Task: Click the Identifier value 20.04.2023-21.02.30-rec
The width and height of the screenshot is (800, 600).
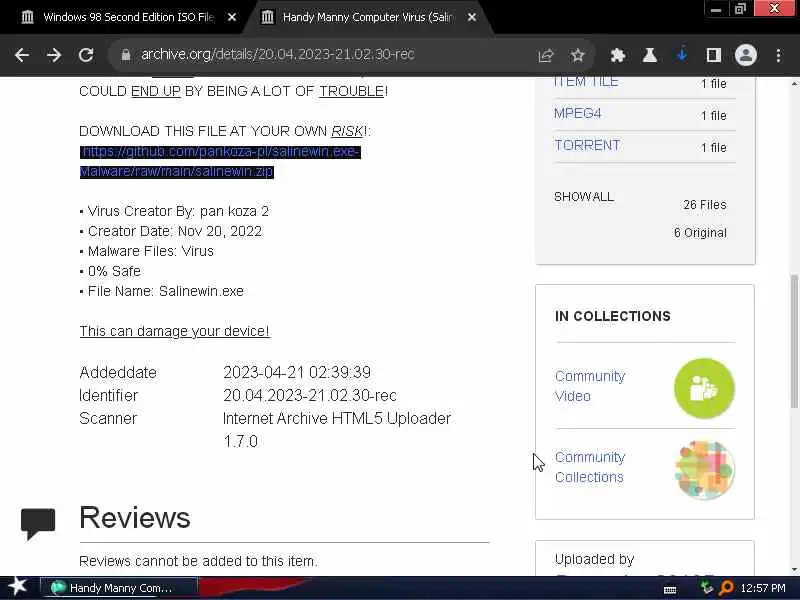Action: pos(310,395)
